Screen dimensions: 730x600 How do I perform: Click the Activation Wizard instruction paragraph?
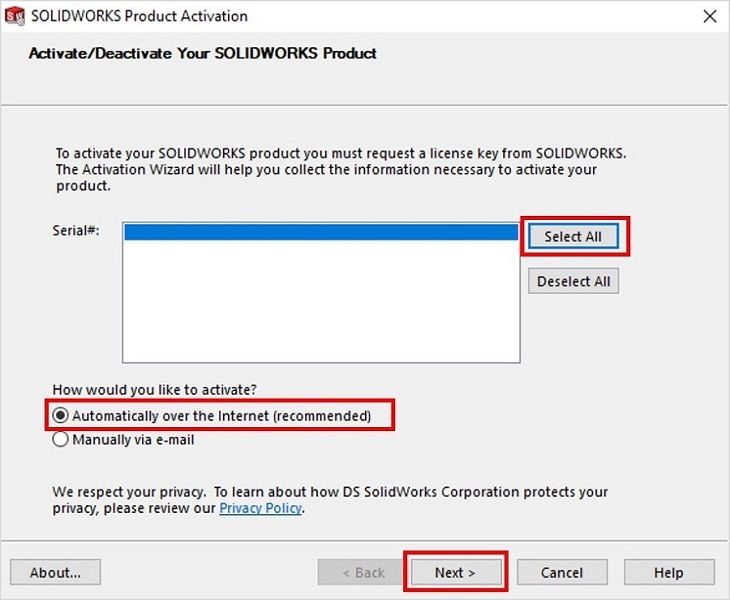coord(340,170)
